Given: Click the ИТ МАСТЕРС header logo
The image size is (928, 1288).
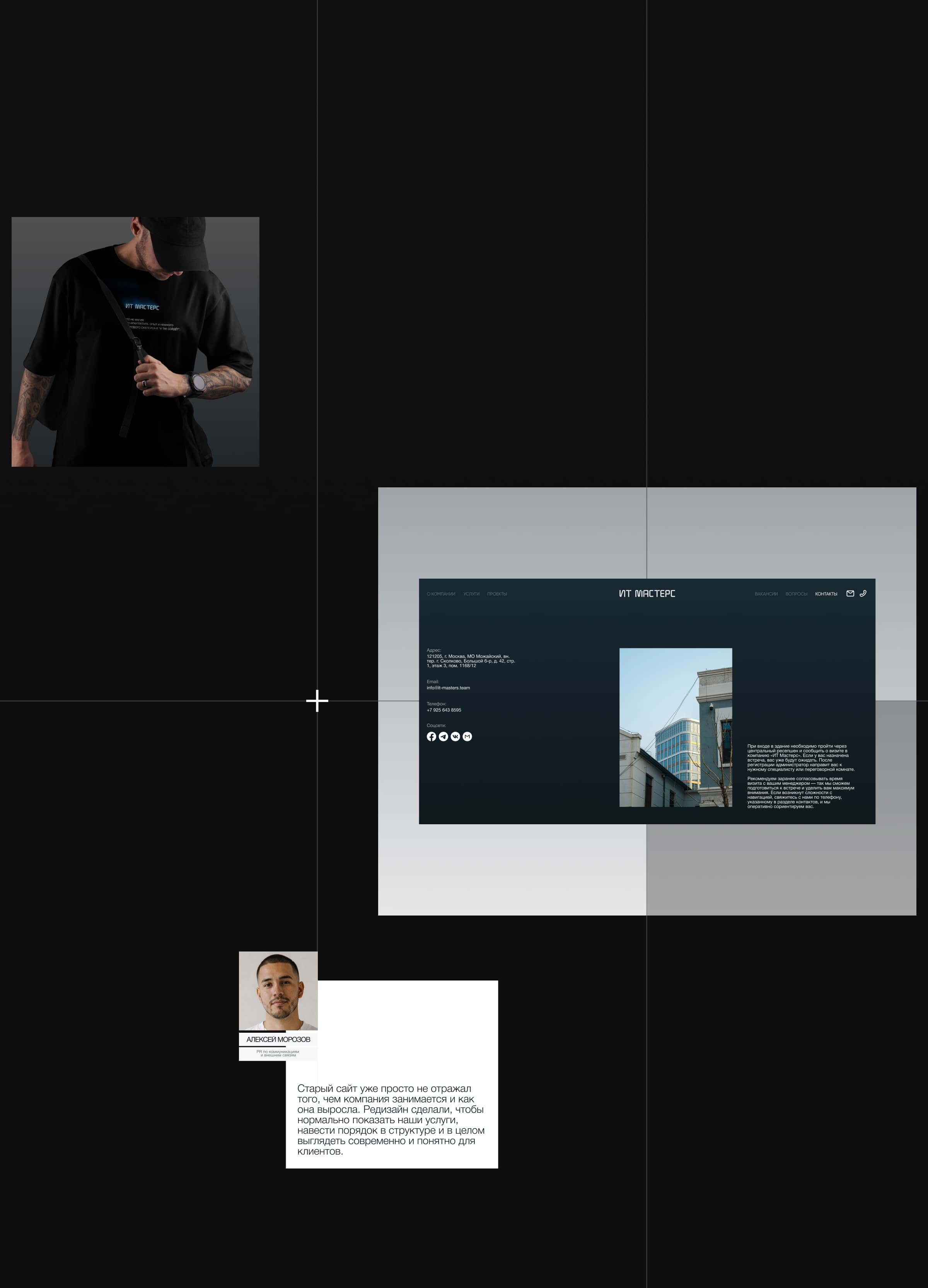Looking at the screenshot, I should click(647, 593).
